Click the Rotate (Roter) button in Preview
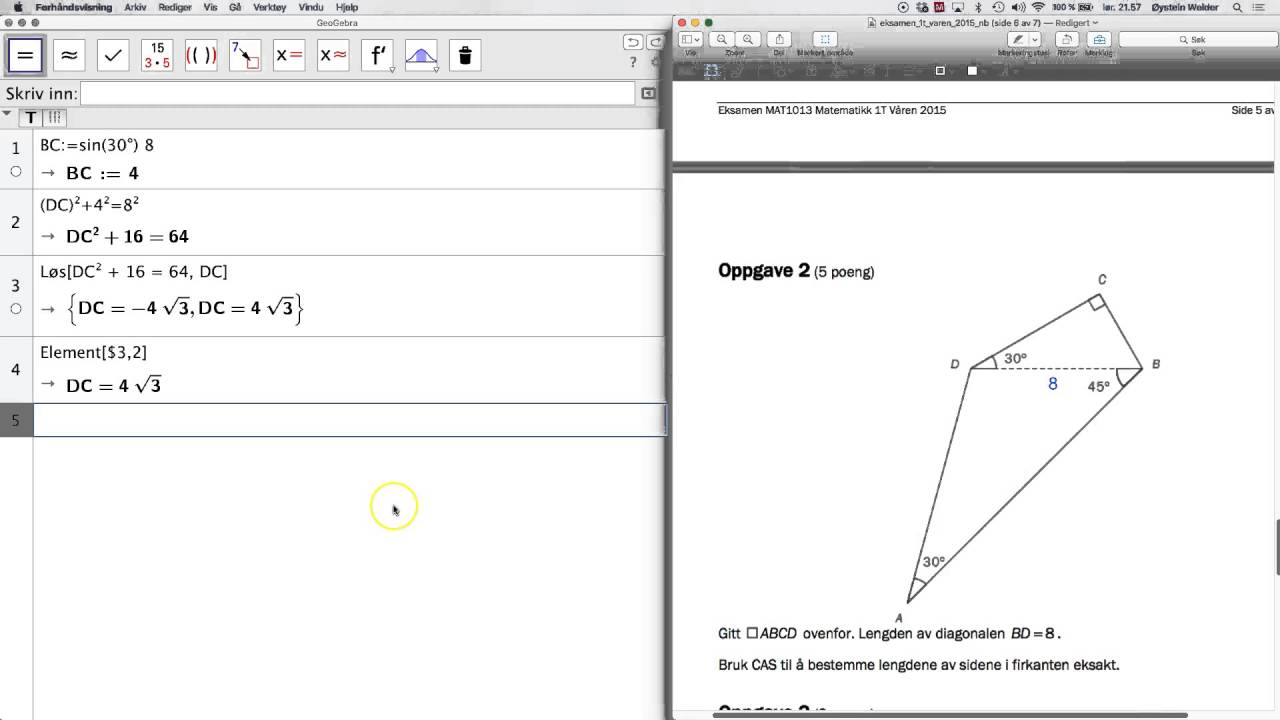Viewport: 1280px width, 720px height. pyautogui.click(x=1068, y=39)
